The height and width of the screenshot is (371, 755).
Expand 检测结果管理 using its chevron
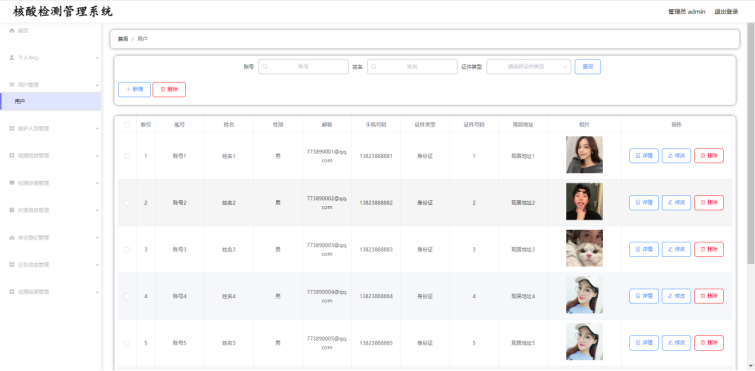pos(97,292)
